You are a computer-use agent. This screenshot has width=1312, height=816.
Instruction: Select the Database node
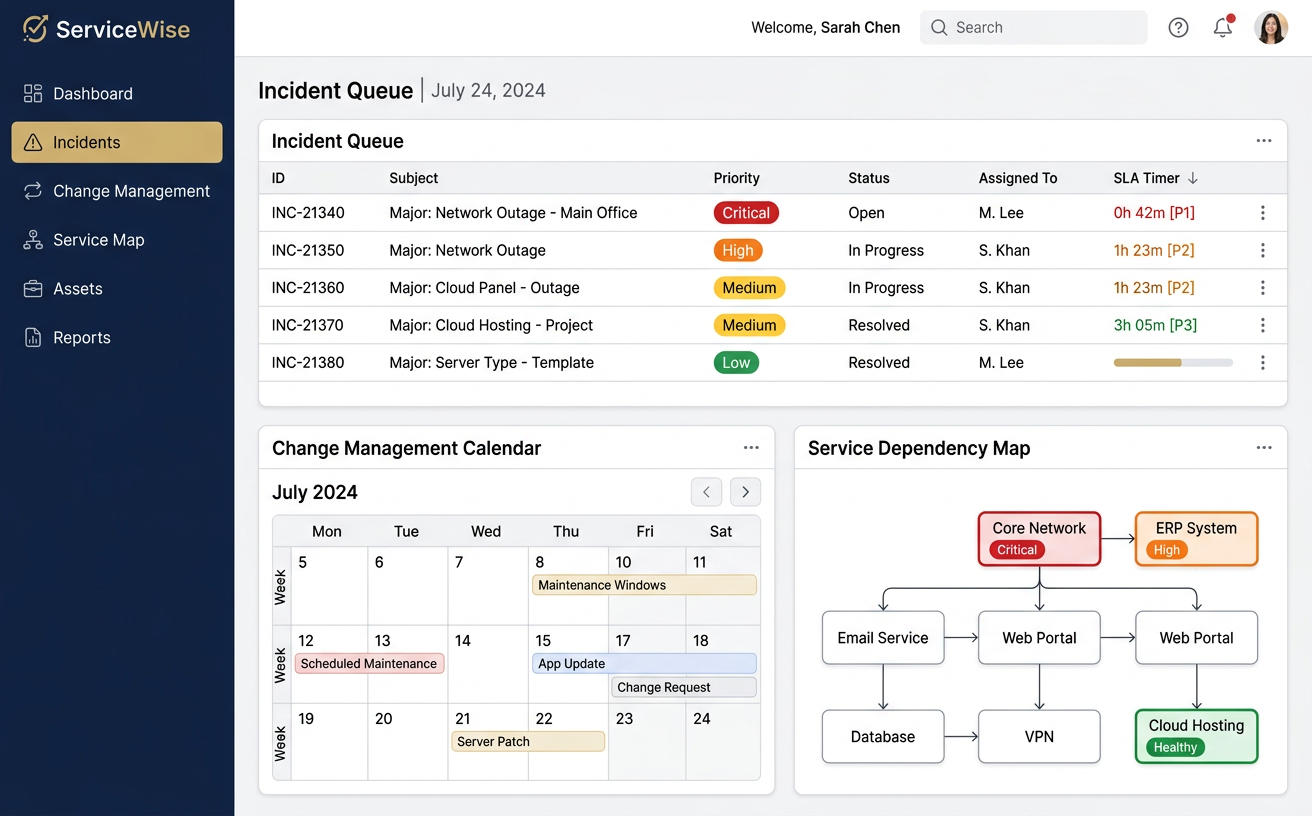tap(883, 737)
